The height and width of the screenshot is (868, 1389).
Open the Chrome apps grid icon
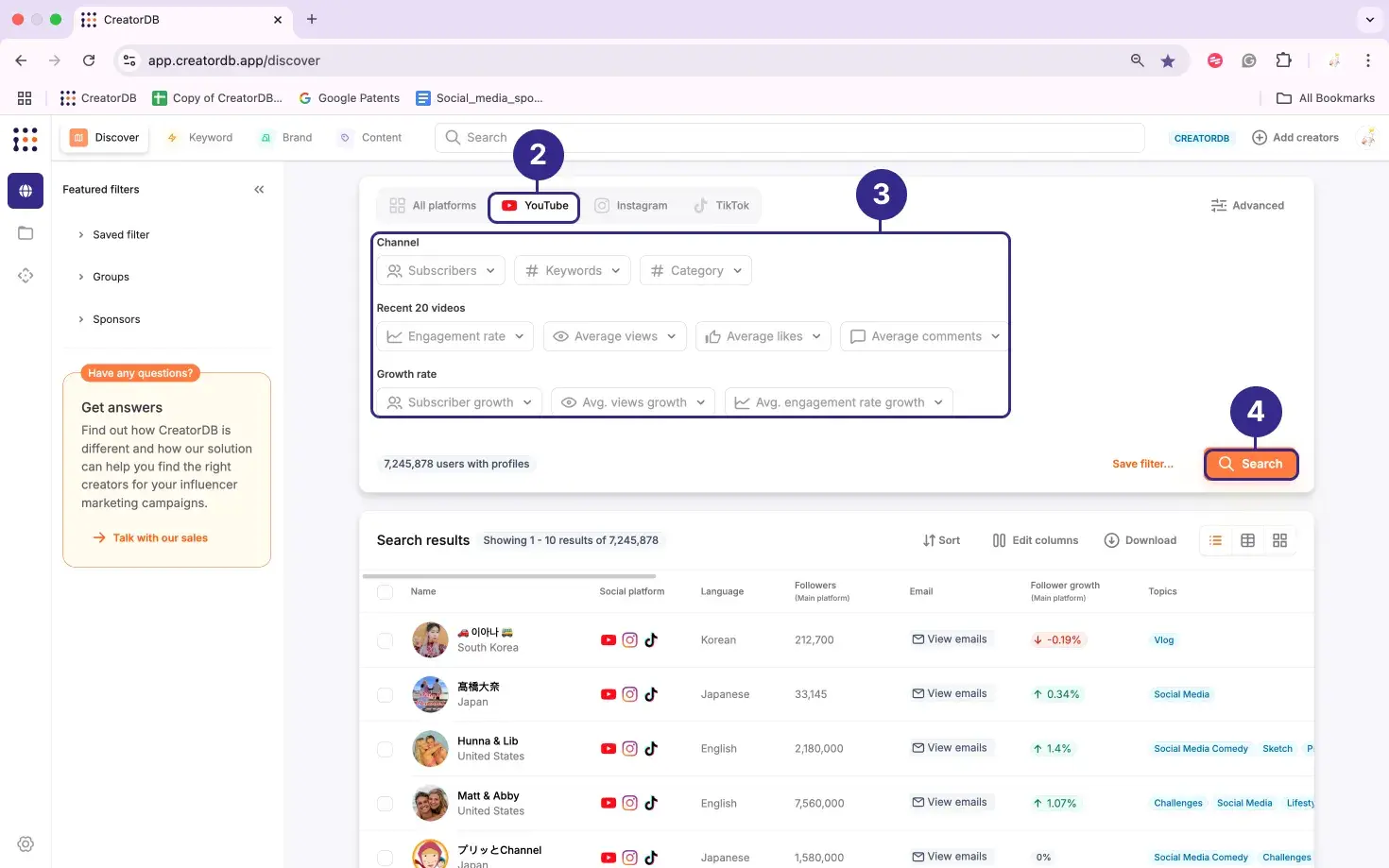pyautogui.click(x=25, y=98)
